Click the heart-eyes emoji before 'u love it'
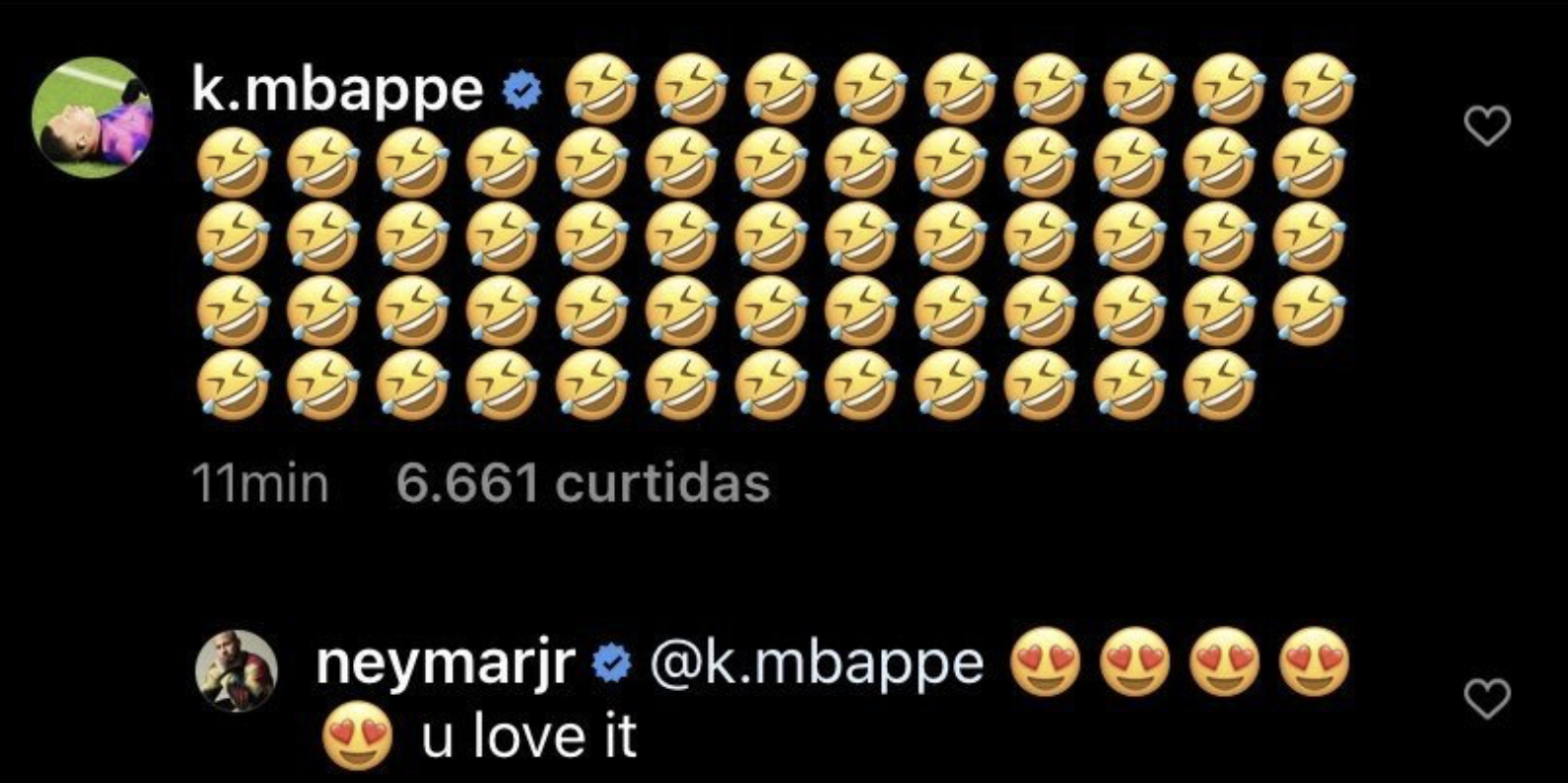 click(358, 738)
